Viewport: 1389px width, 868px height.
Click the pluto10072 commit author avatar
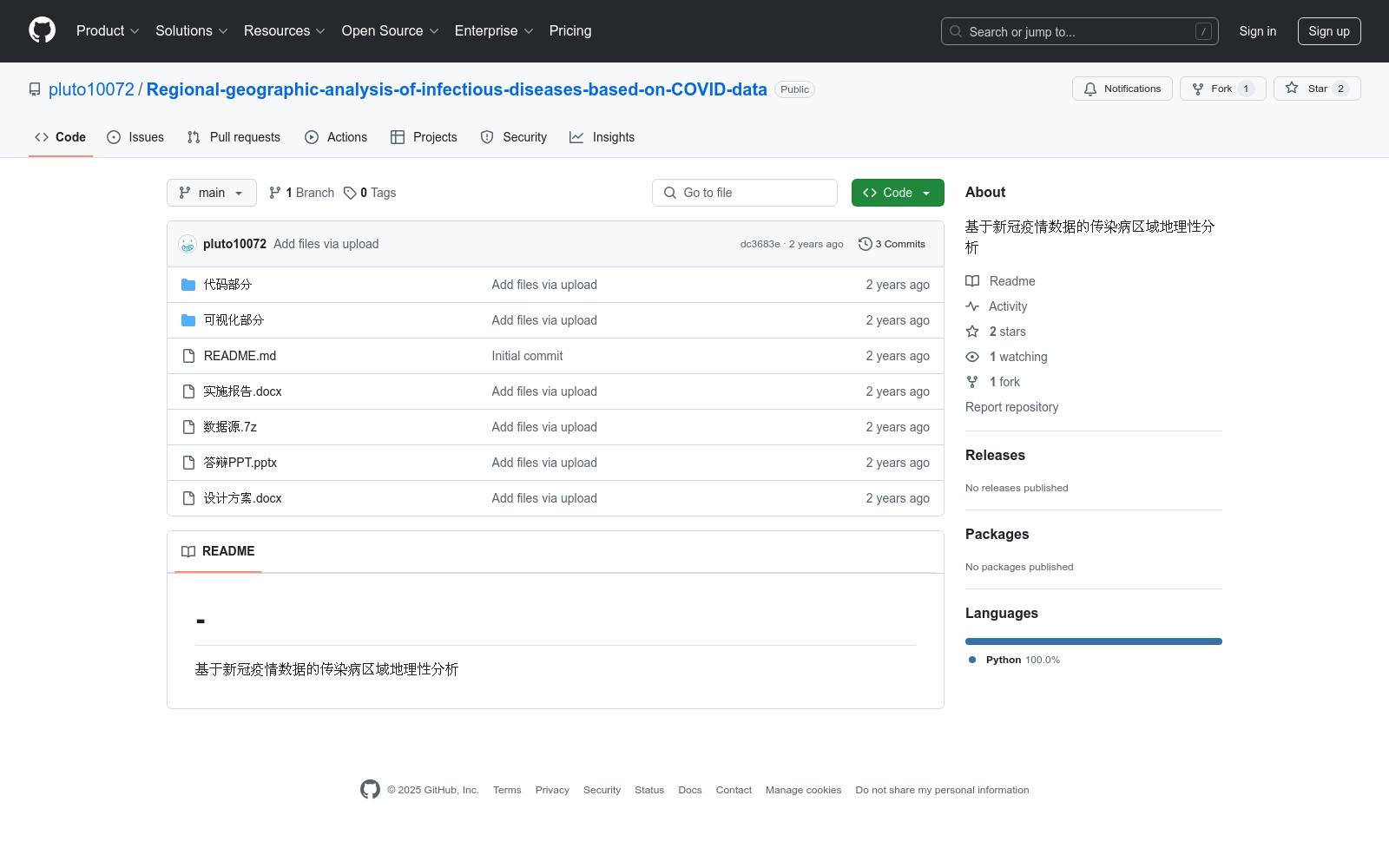coord(188,244)
